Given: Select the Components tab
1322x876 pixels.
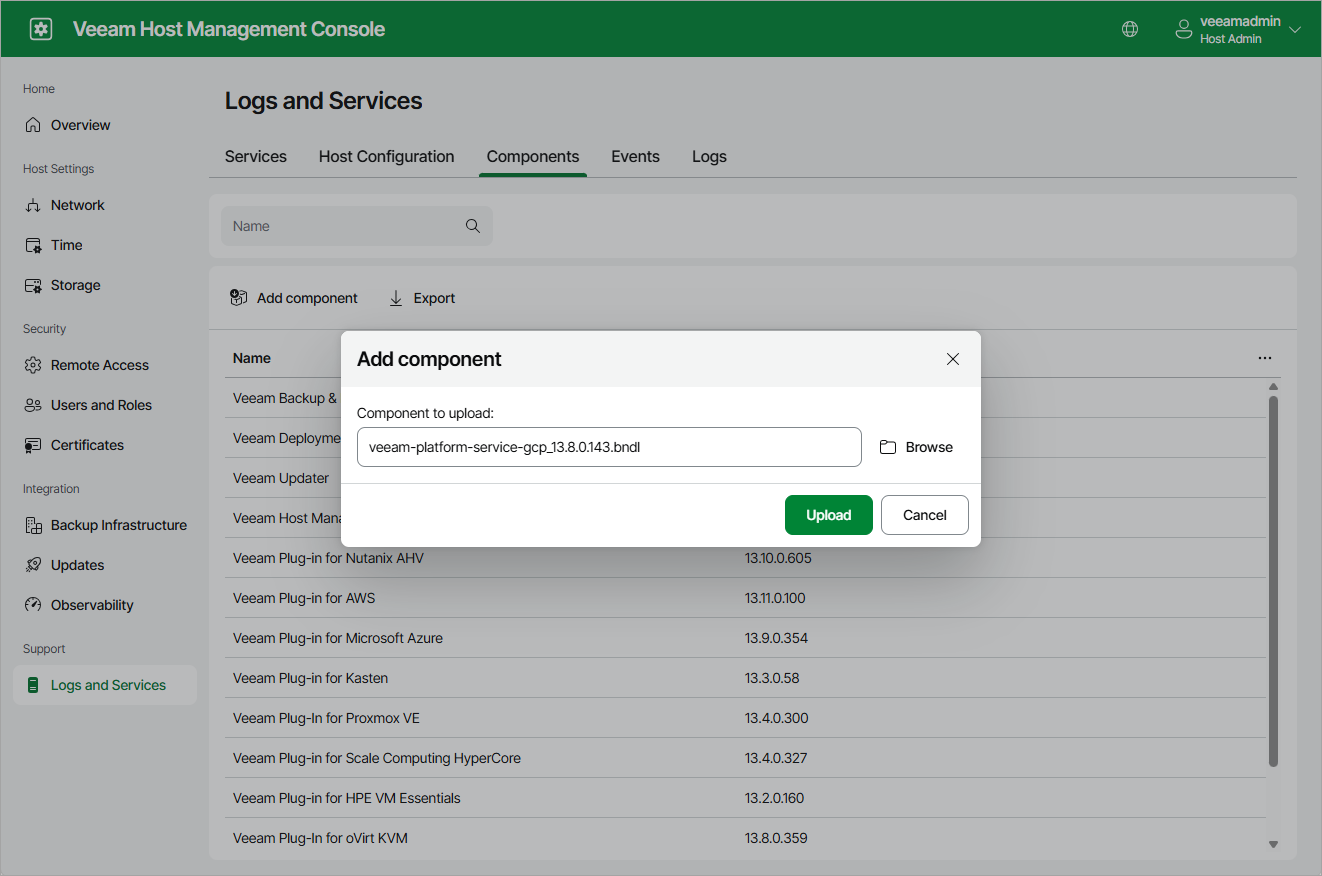Looking at the screenshot, I should (x=533, y=157).
